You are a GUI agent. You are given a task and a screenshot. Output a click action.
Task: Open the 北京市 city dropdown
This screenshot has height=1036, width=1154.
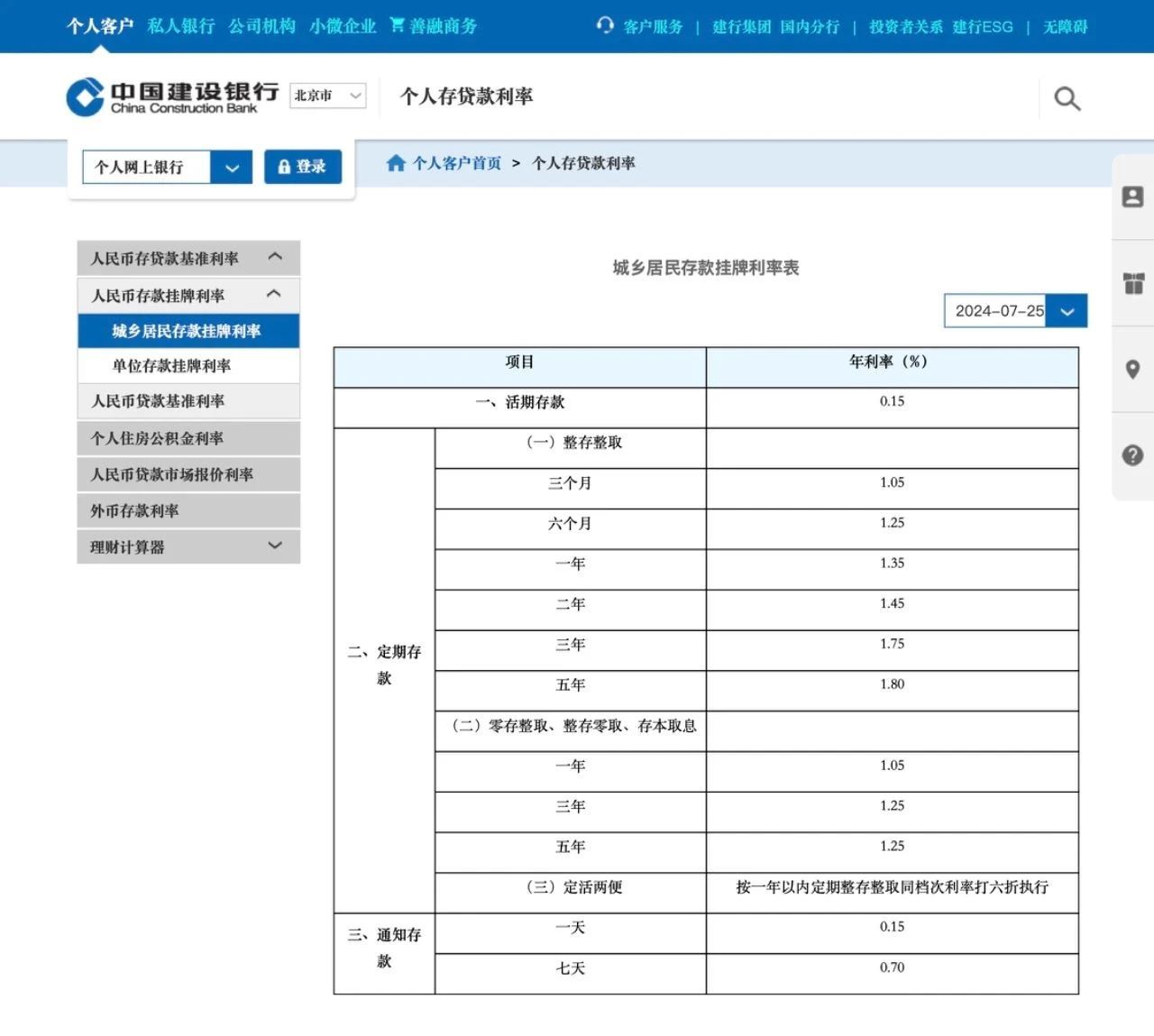pos(327,96)
